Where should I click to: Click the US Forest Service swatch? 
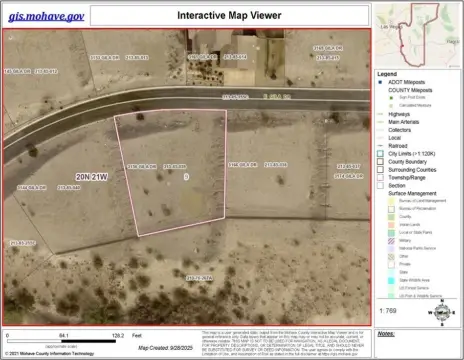point(391,288)
